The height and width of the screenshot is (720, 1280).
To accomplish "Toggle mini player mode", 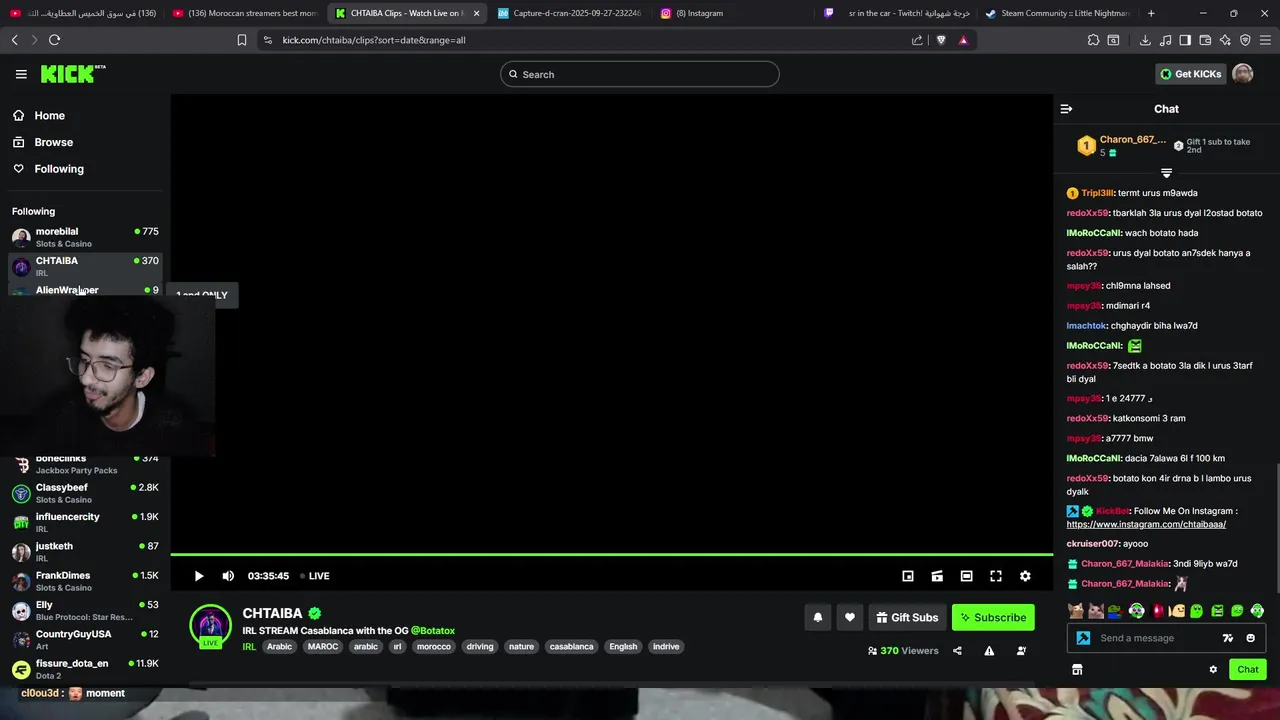I will (x=908, y=576).
